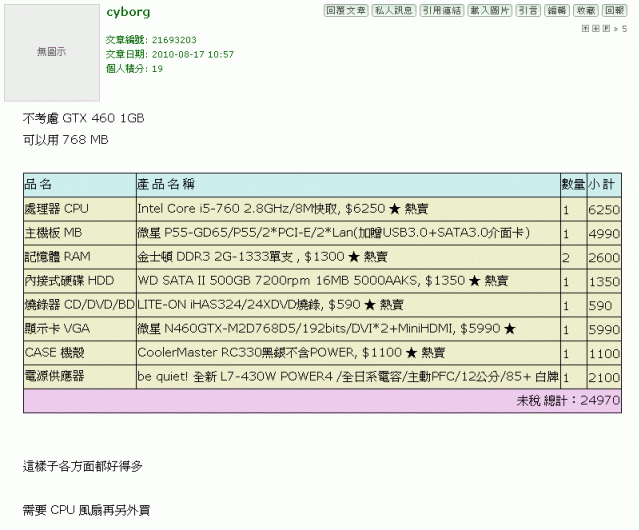Click CoolerMaster RC330 product cell
This screenshot has height=530, width=640.
(348, 353)
